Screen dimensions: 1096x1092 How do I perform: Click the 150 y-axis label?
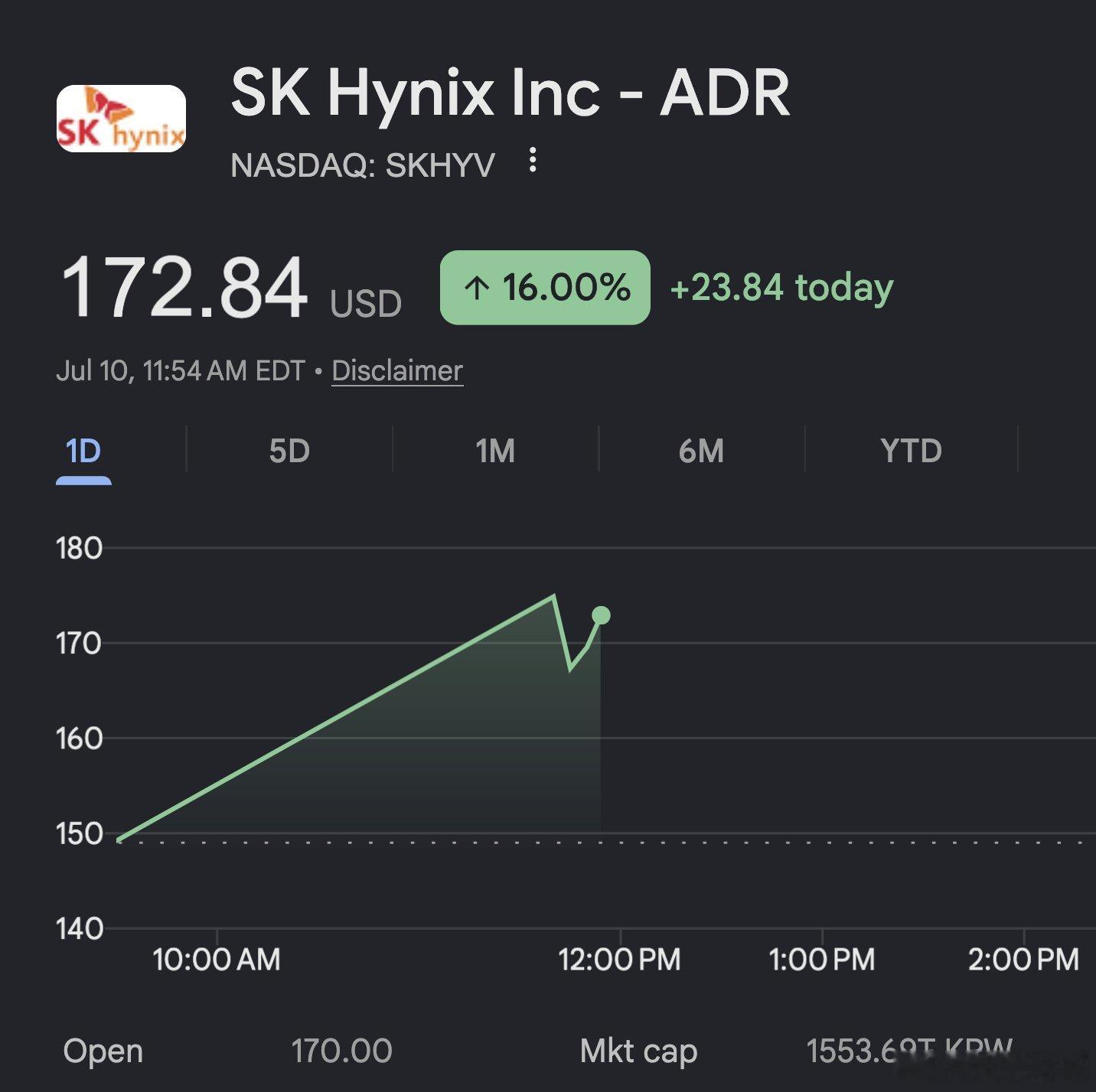[79, 833]
